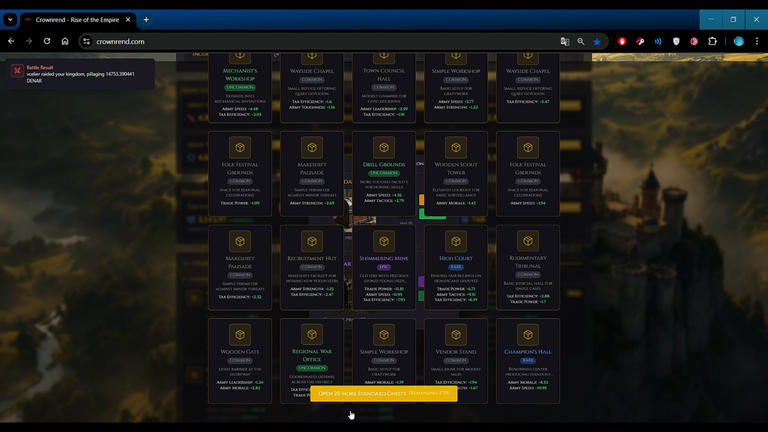
Task: Open the key extension icon
Action: pyautogui.click(x=640, y=42)
